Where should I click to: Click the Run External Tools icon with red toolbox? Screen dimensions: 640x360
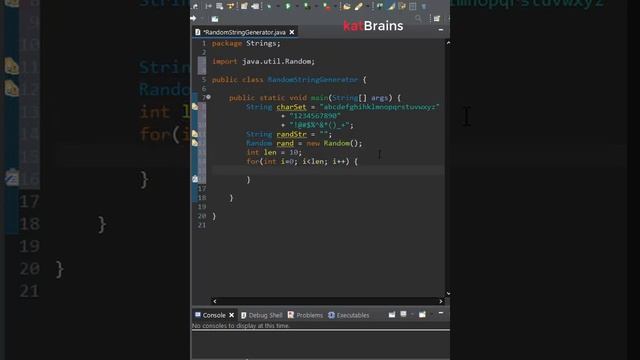tap(327, 7)
